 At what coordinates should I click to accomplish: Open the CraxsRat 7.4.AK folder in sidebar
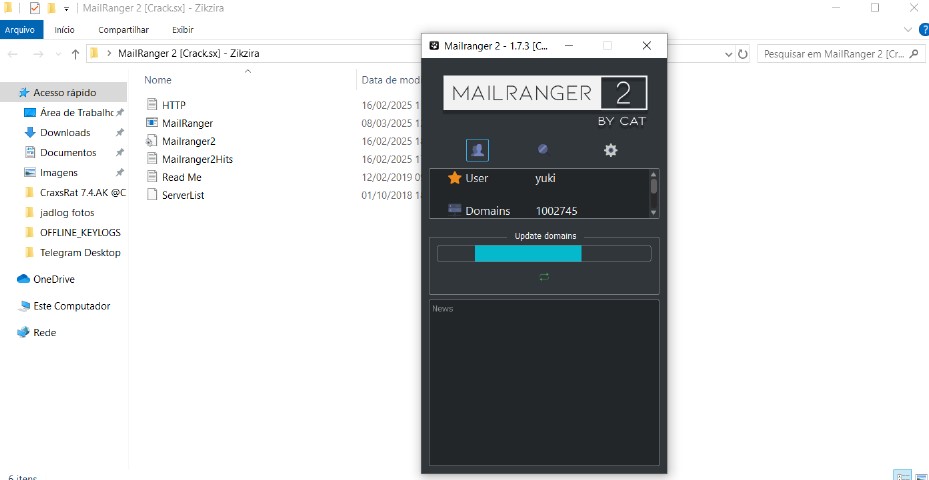pyautogui.click(x=83, y=193)
